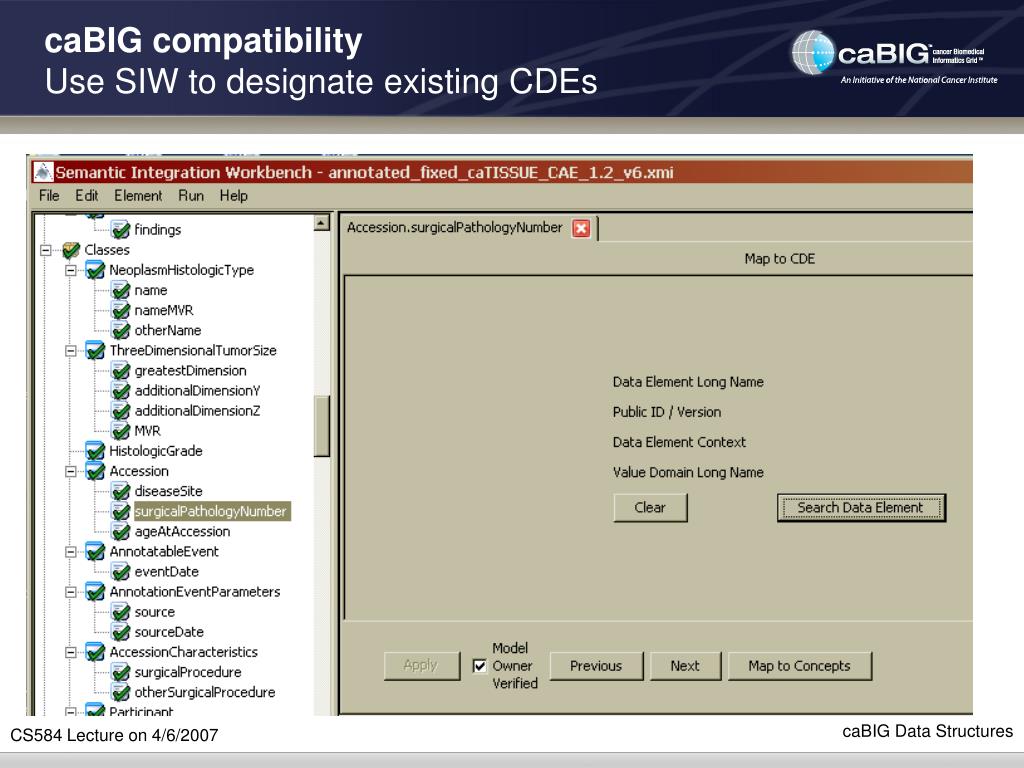This screenshot has height=768, width=1024.
Task: Open the Help menu
Action: coord(233,196)
